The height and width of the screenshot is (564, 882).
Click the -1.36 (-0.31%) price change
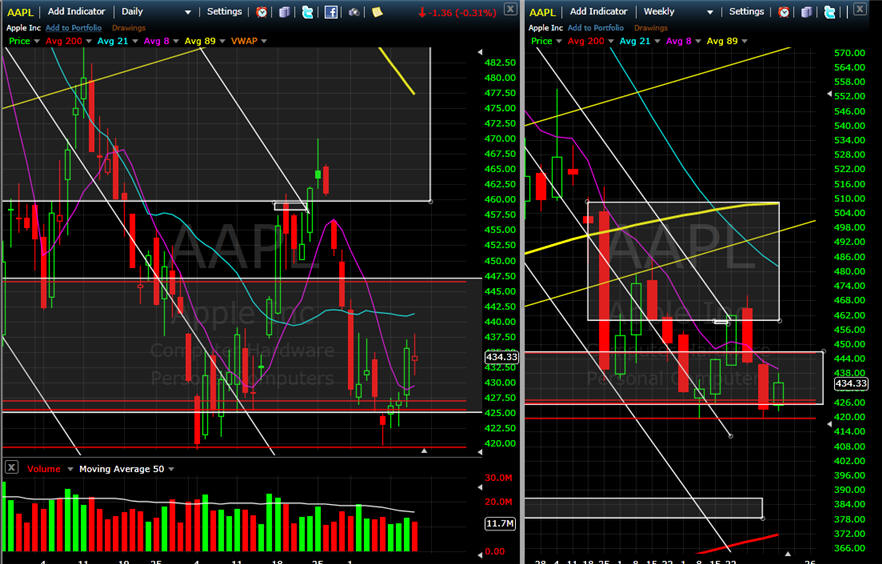point(457,12)
